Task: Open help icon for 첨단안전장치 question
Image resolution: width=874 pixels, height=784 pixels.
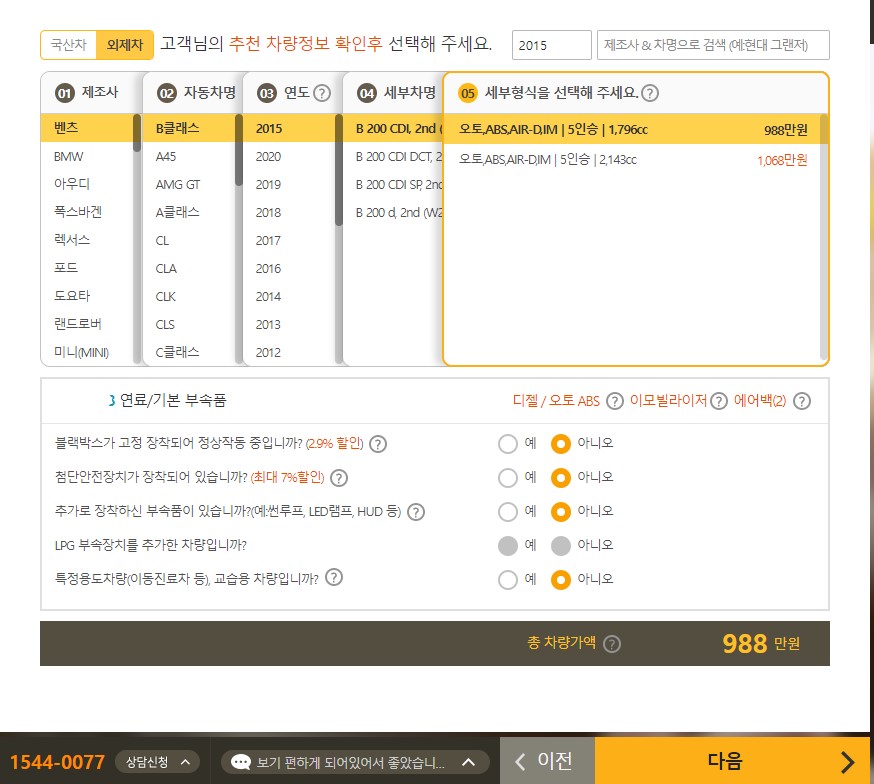Action: (x=339, y=478)
